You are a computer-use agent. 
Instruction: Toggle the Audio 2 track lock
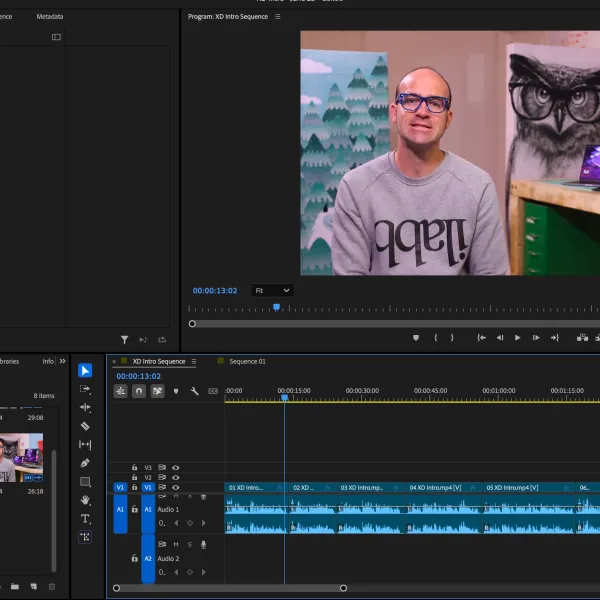[x=135, y=558]
